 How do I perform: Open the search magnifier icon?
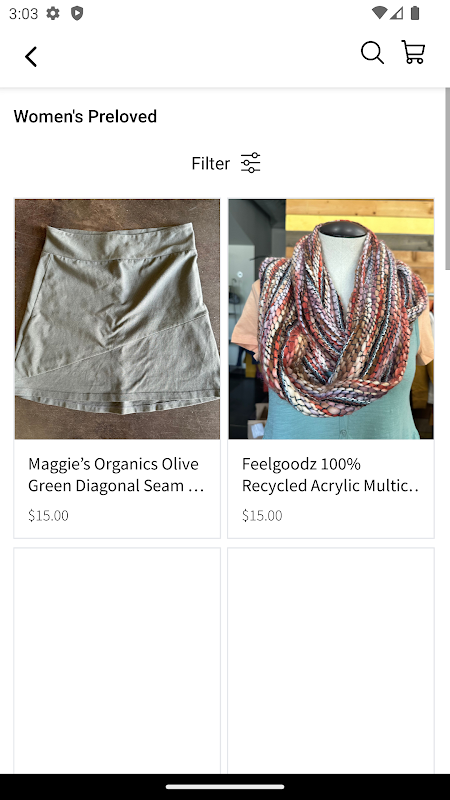click(x=372, y=53)
